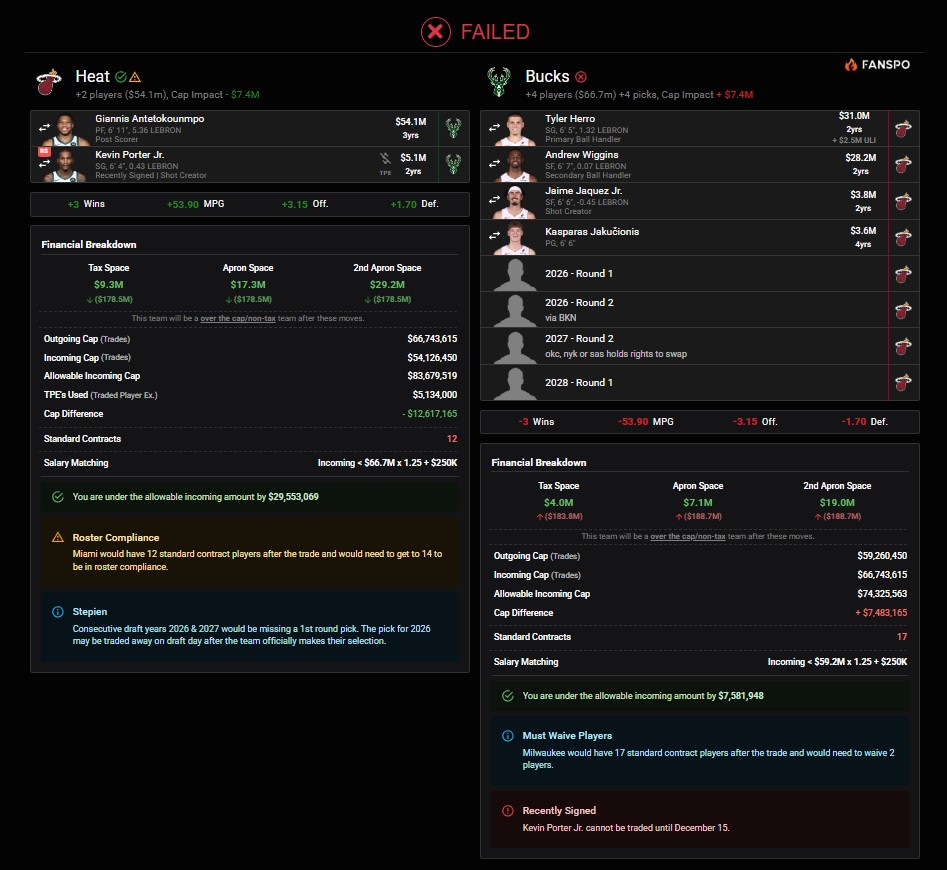Open Kasparas Jakučionis player name

592,231
